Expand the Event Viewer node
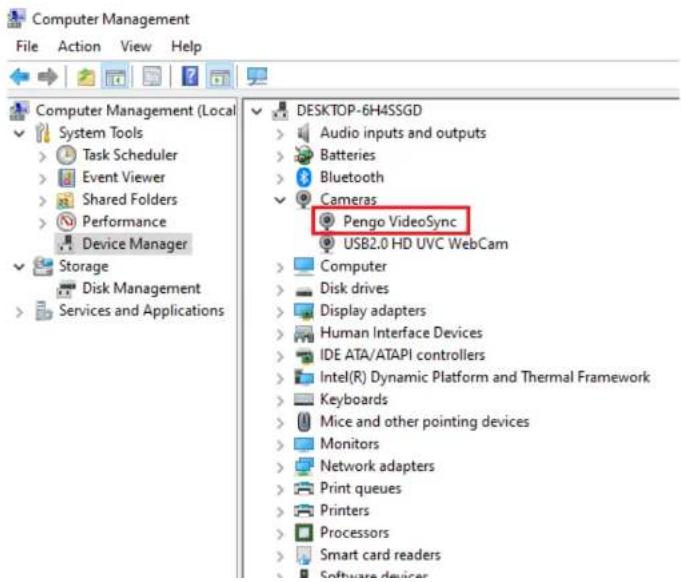Viewport: 681px width, 582px height. coord(42,178)
